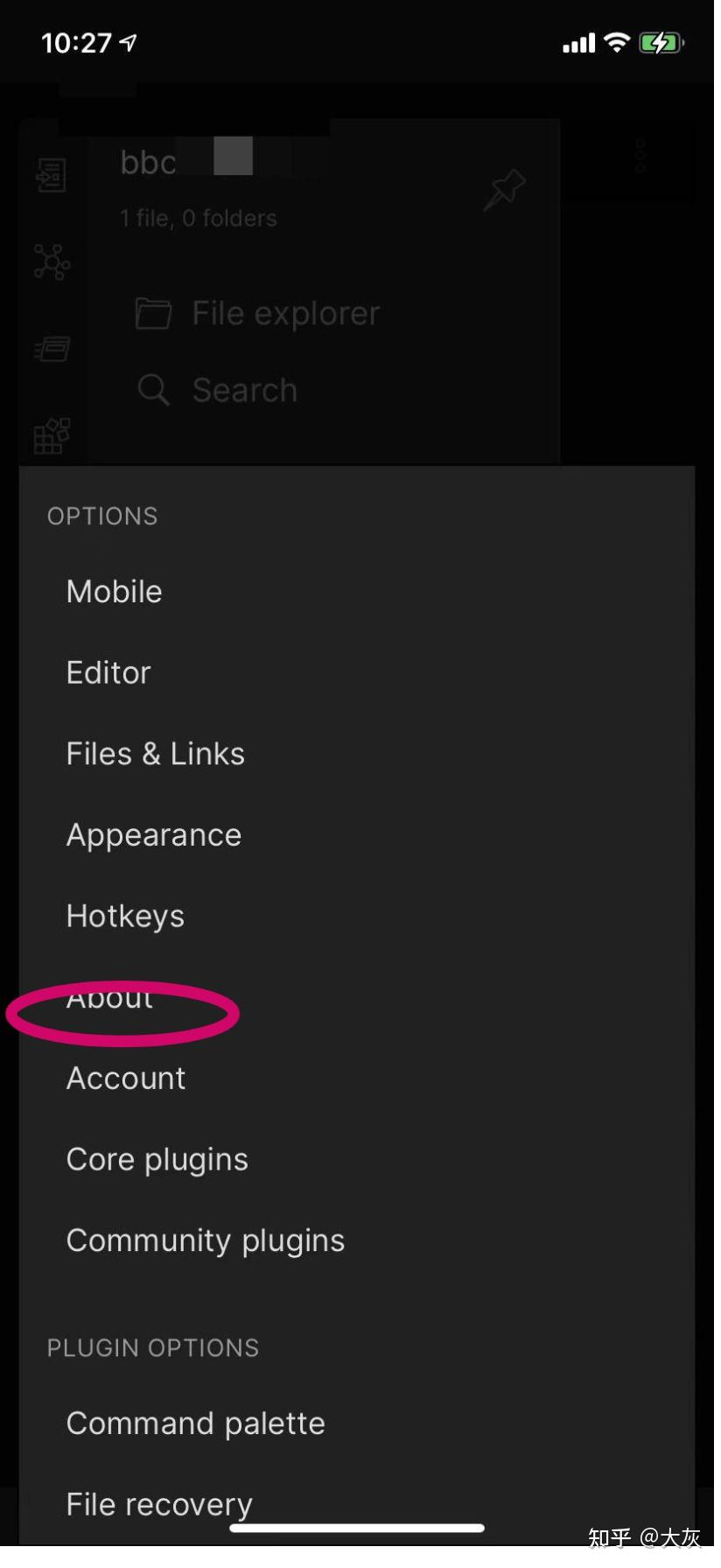Open Appearance settings
This screenshot has height=1568, width=721.
click(x=154, y=835)
